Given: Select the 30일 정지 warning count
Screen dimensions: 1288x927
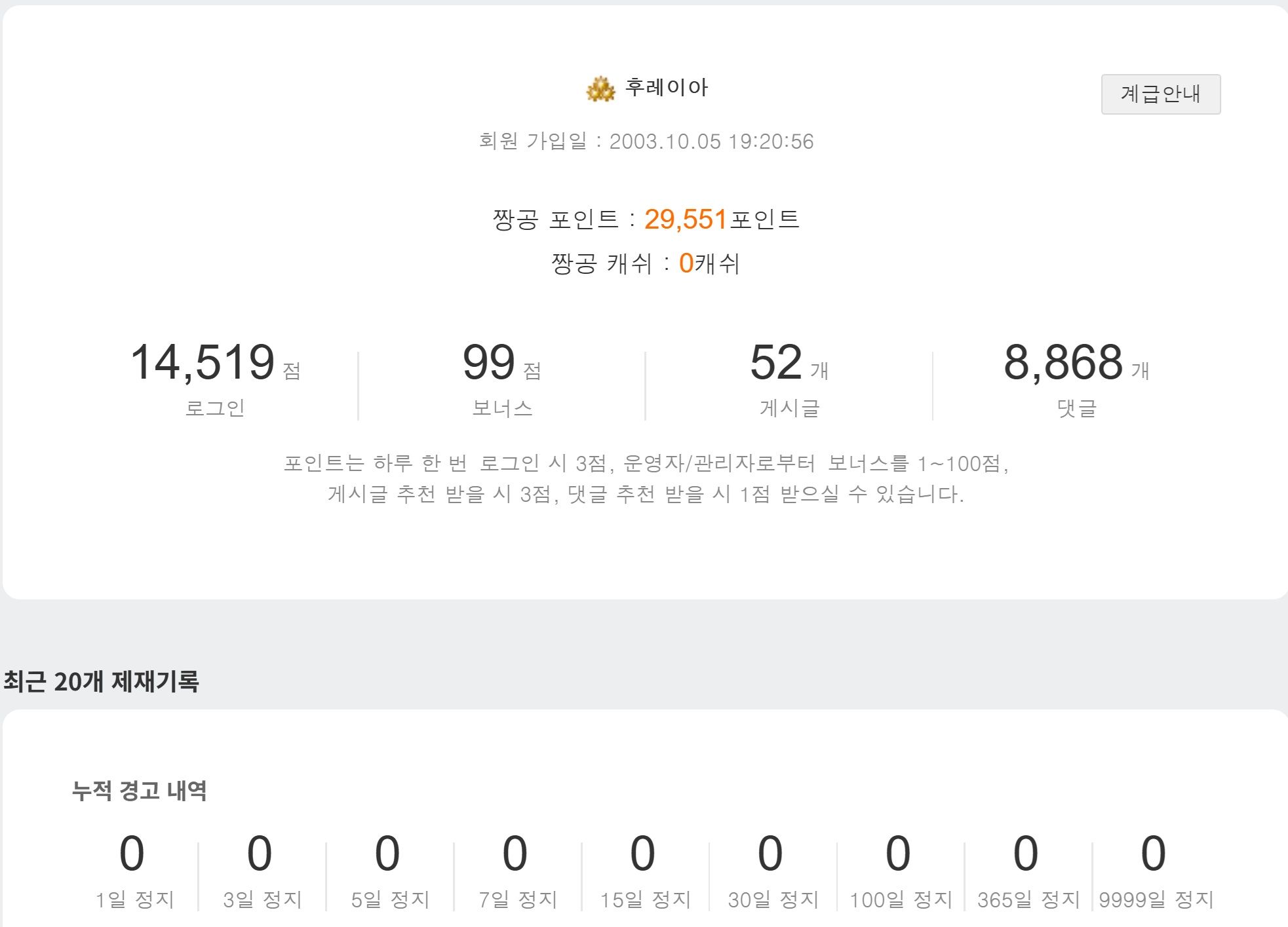Looking at the screenshot, I should pyautogui.click(x=770, y=854).
